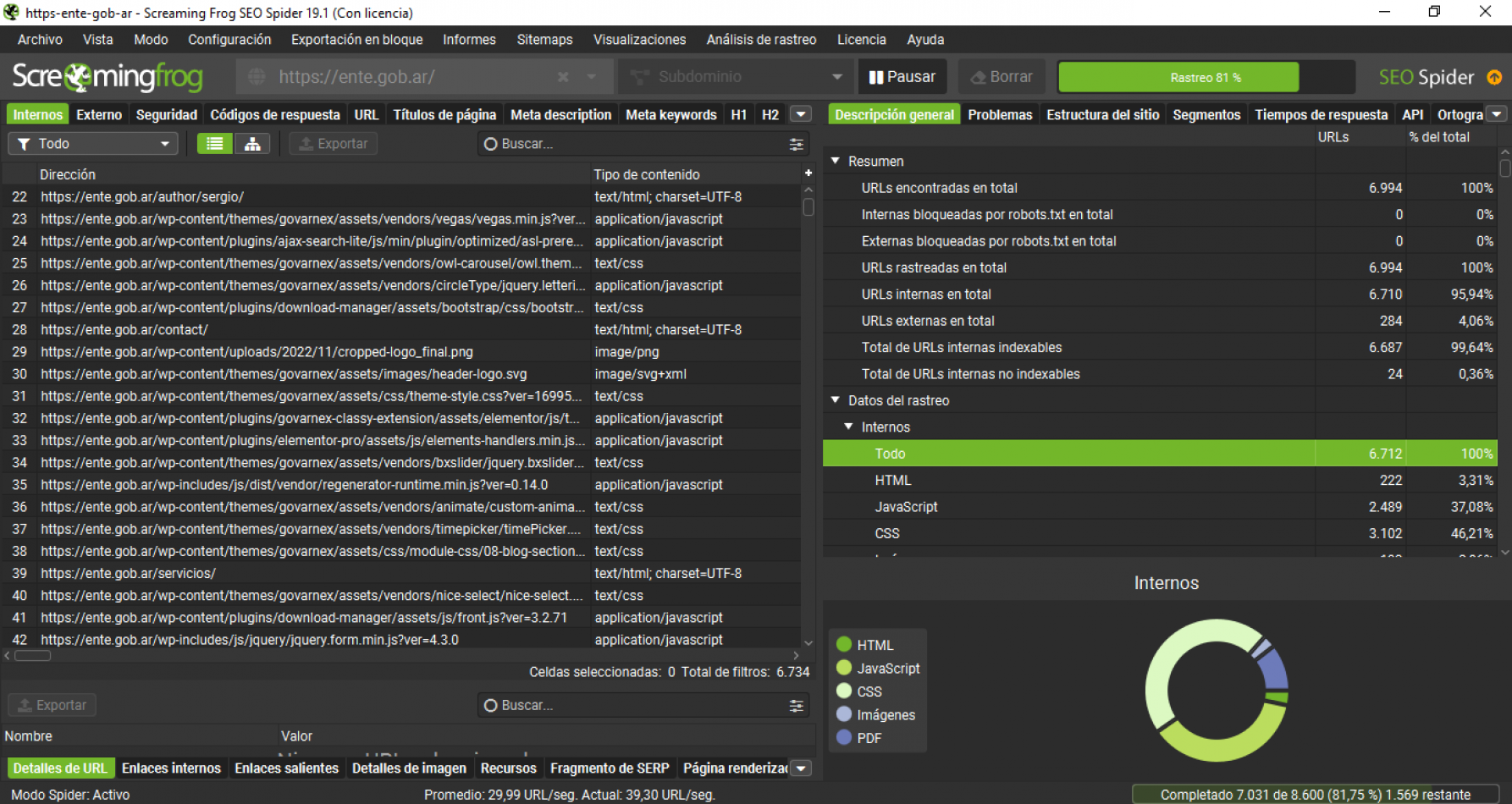Image resolution: width=1512 pixels, height=804 pixels.
Task: Open Enlaces internos bottom tab
Action: pos(171,768)
